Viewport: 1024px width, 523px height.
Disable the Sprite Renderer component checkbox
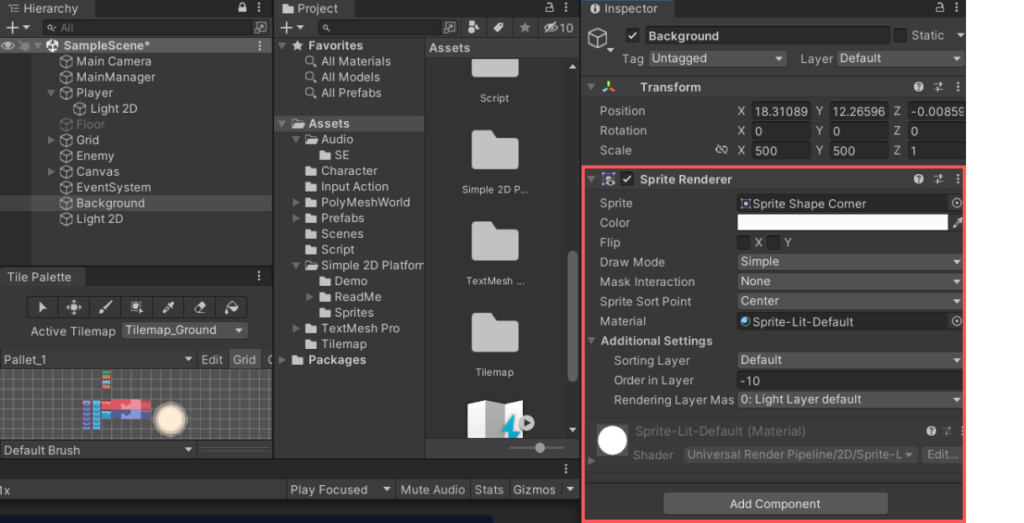click(x=627, y=180)
